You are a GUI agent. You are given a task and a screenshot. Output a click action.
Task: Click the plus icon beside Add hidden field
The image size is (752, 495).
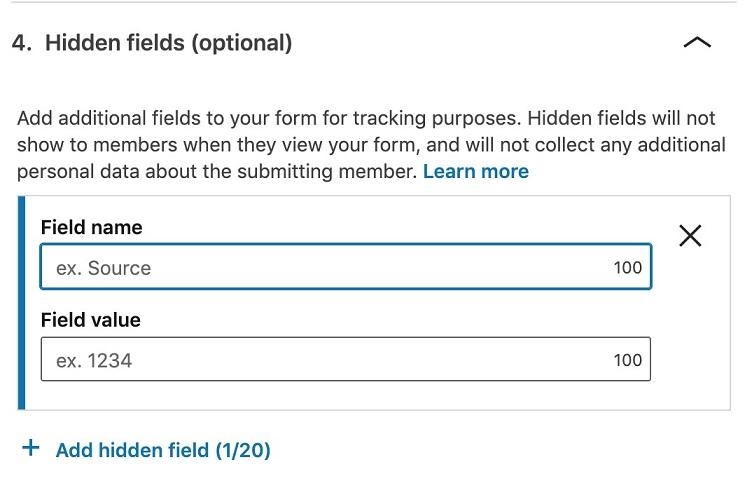pyautogui.click(x=31, y=448)
